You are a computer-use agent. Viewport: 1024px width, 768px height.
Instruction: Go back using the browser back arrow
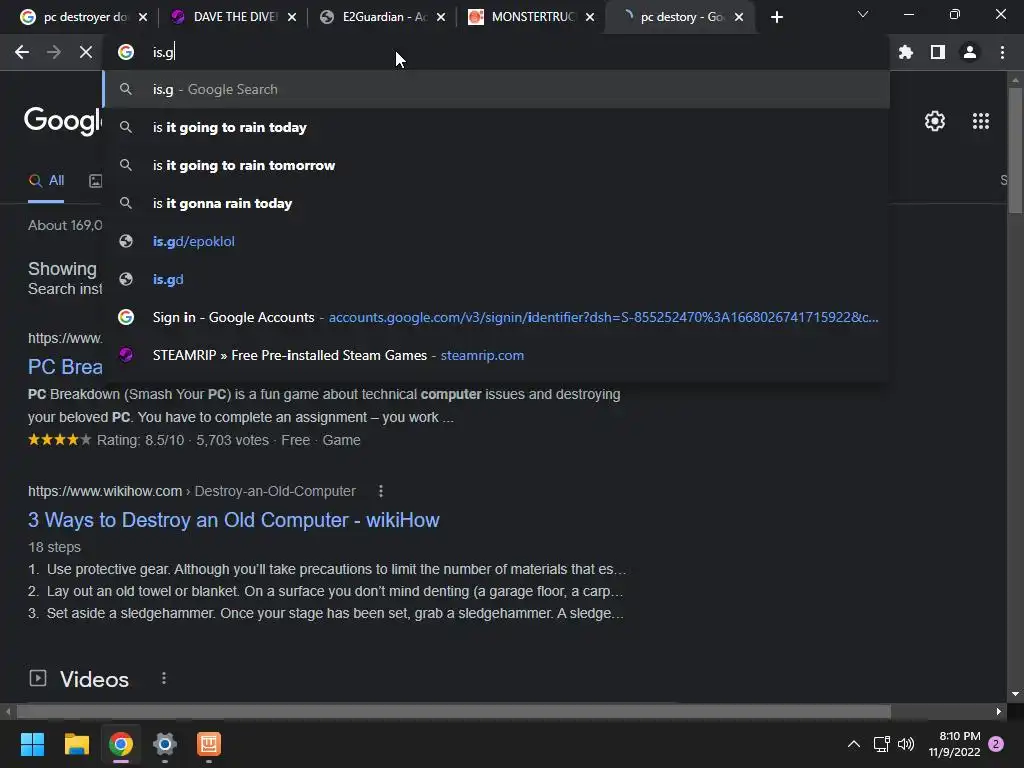[x=22, y=52]
